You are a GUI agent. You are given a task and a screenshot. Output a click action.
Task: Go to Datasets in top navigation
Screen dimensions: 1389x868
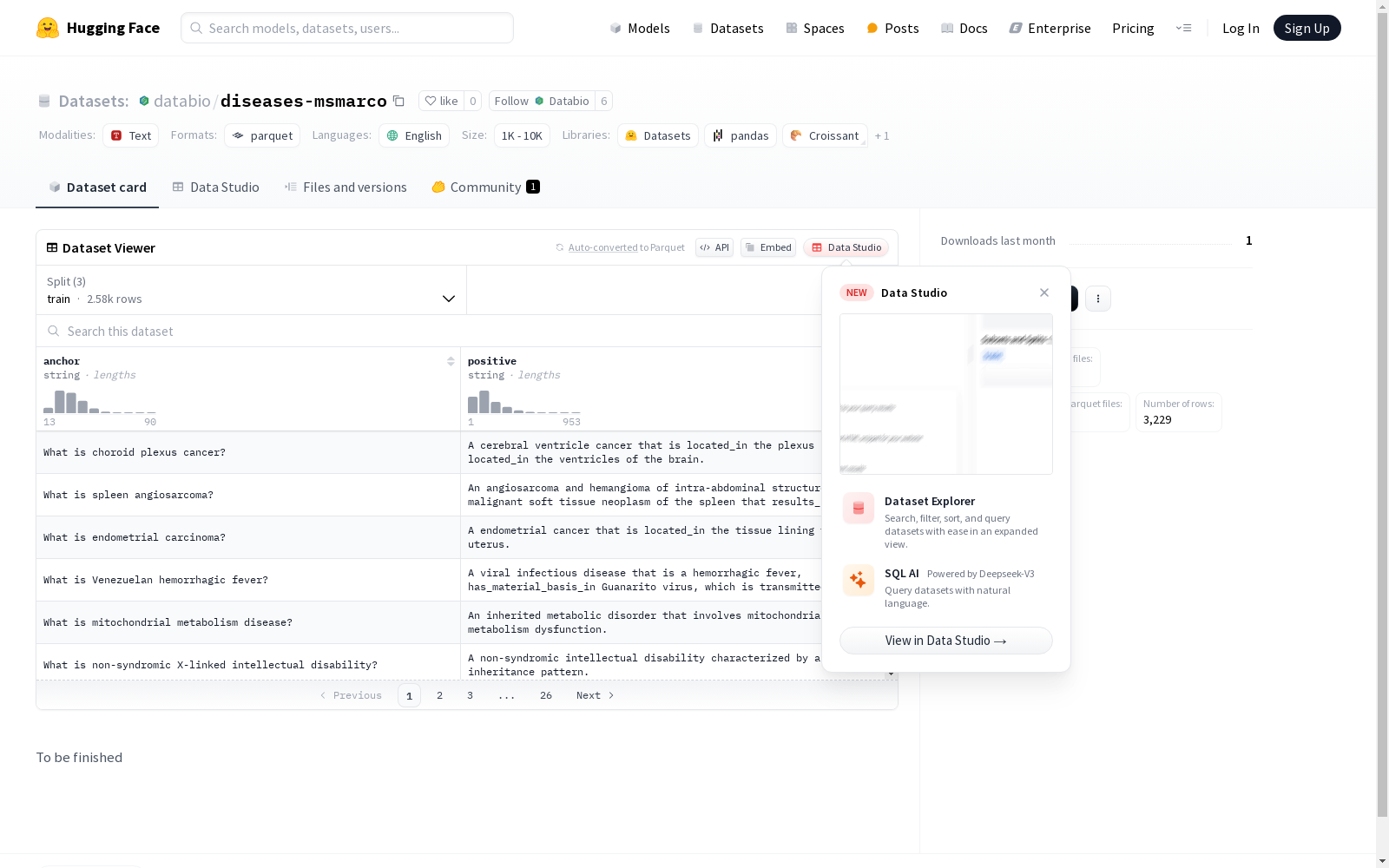(727, 28)
